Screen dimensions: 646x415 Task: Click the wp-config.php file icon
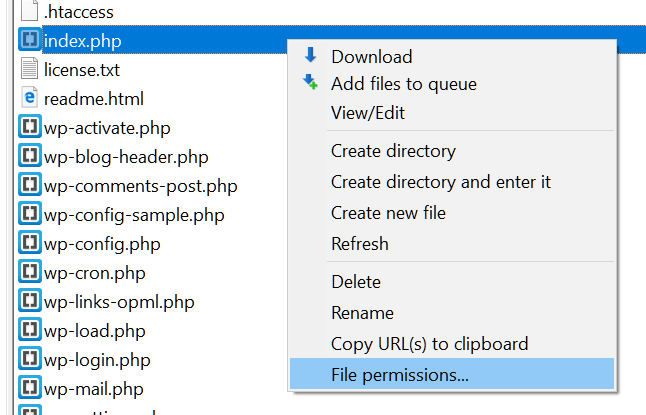30,242
